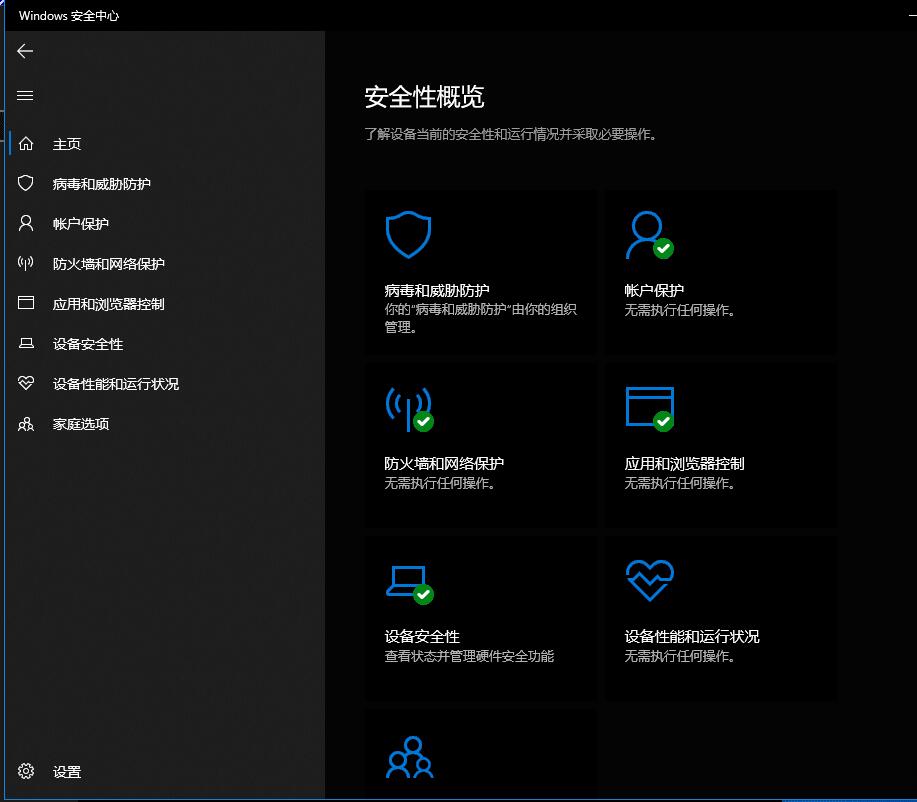Open settings via the gear icon
This screenshot has height=802, width=917.
coord(25,771)
